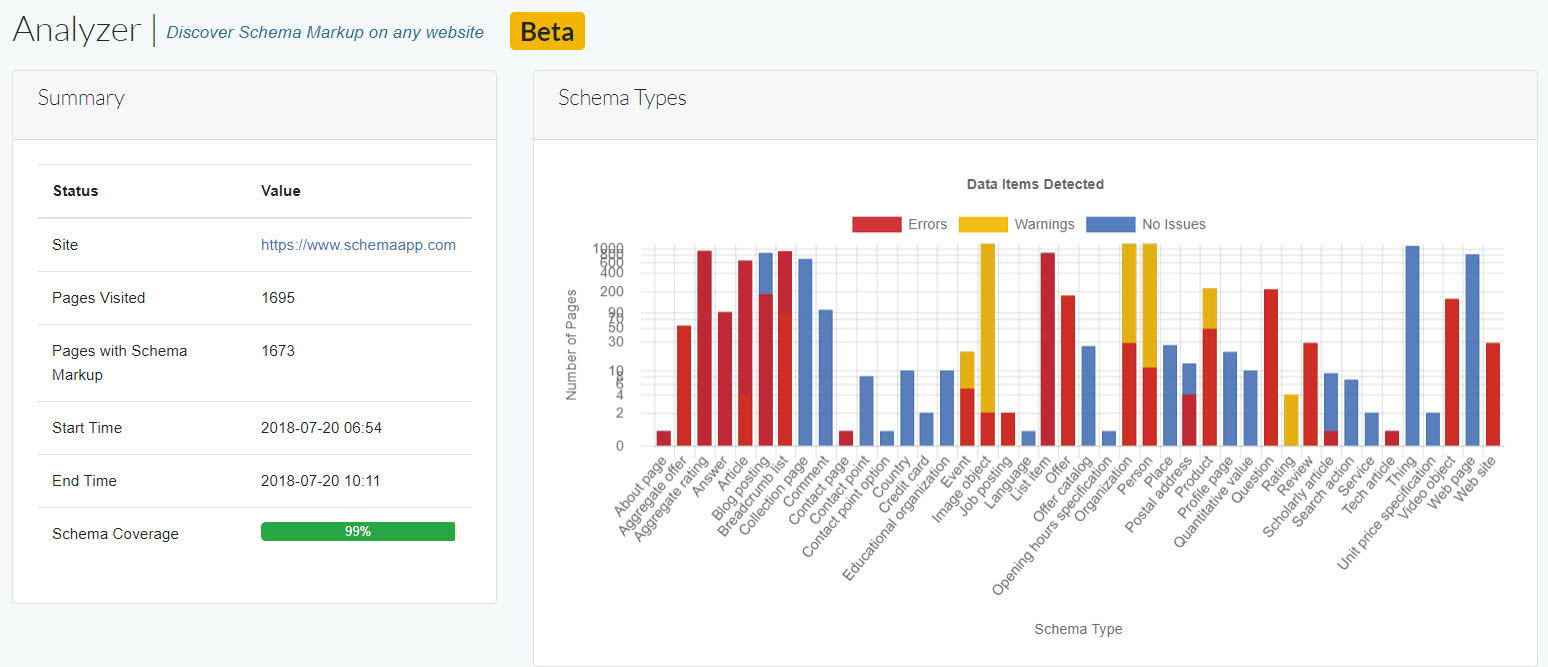Click the End Time value 2018-07-20 10:11
The image size is (1548, 667).
coord(321,481)
